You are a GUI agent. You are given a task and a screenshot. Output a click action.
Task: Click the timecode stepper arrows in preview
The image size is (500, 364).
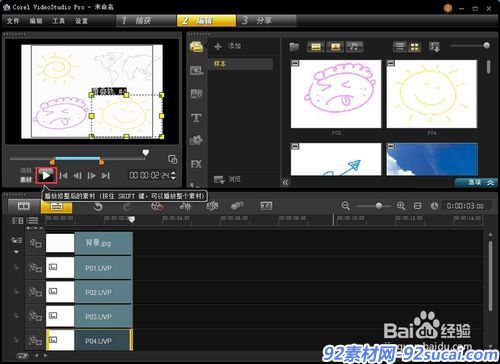pyautogui.click(x=173, y=175)
